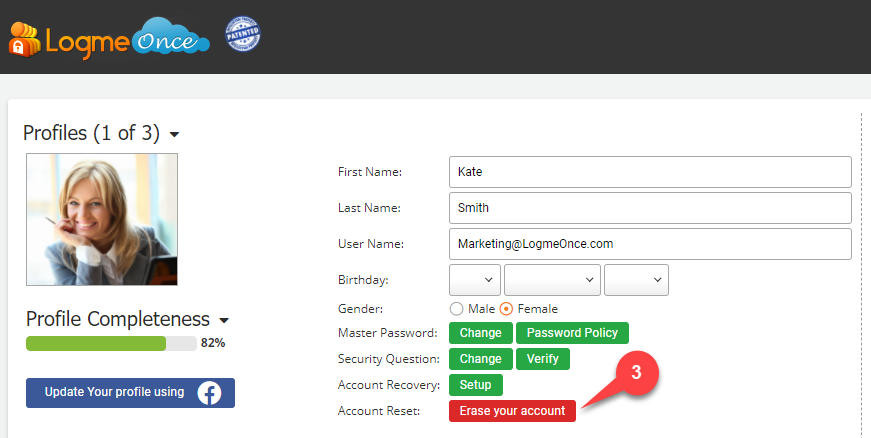Click the Security Question: label
Viewport: 871px width, 438px height.
pyautogui.click(x=389, y=359)
